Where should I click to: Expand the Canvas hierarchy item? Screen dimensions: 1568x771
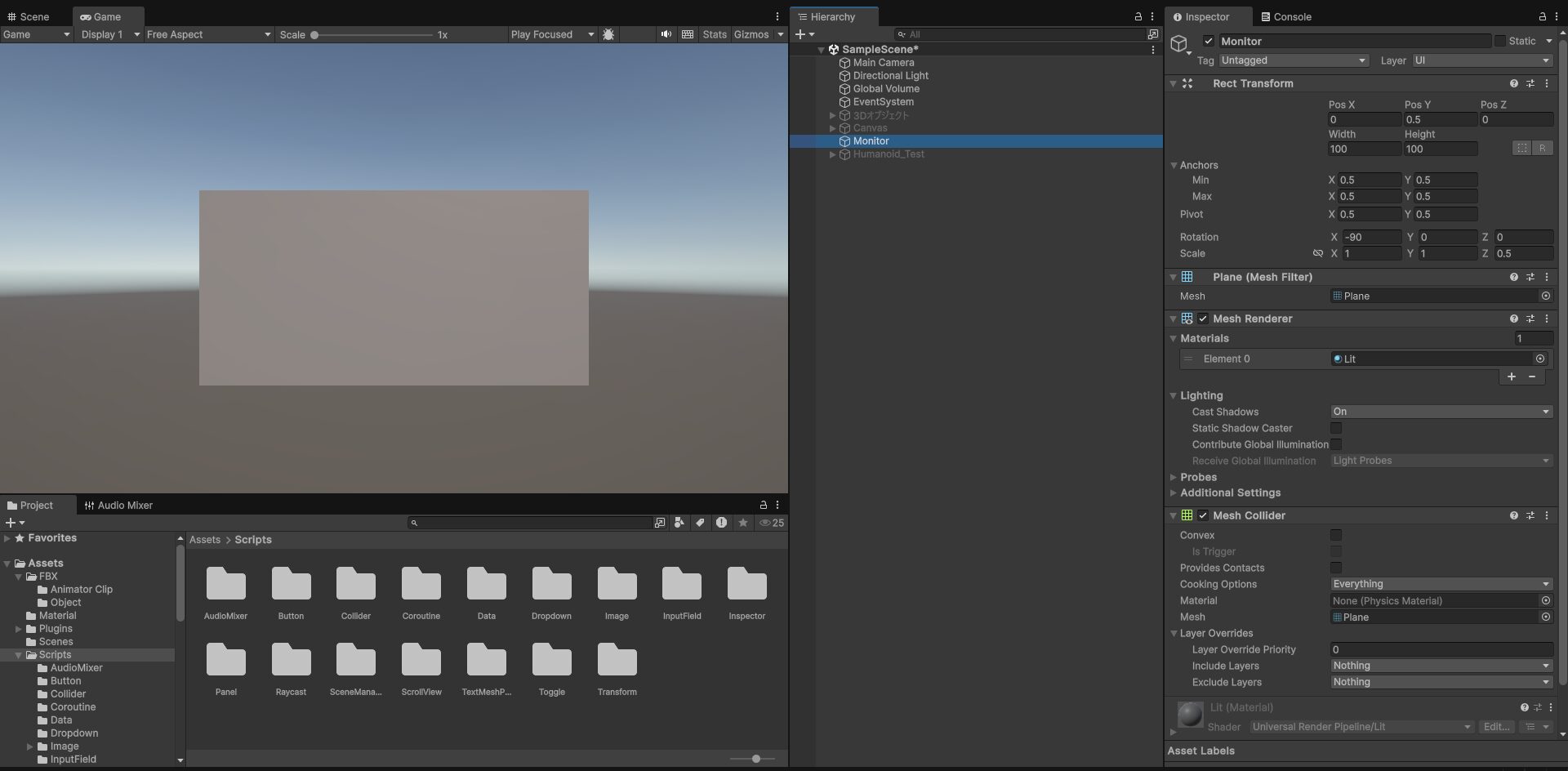[x=833, y=128]
